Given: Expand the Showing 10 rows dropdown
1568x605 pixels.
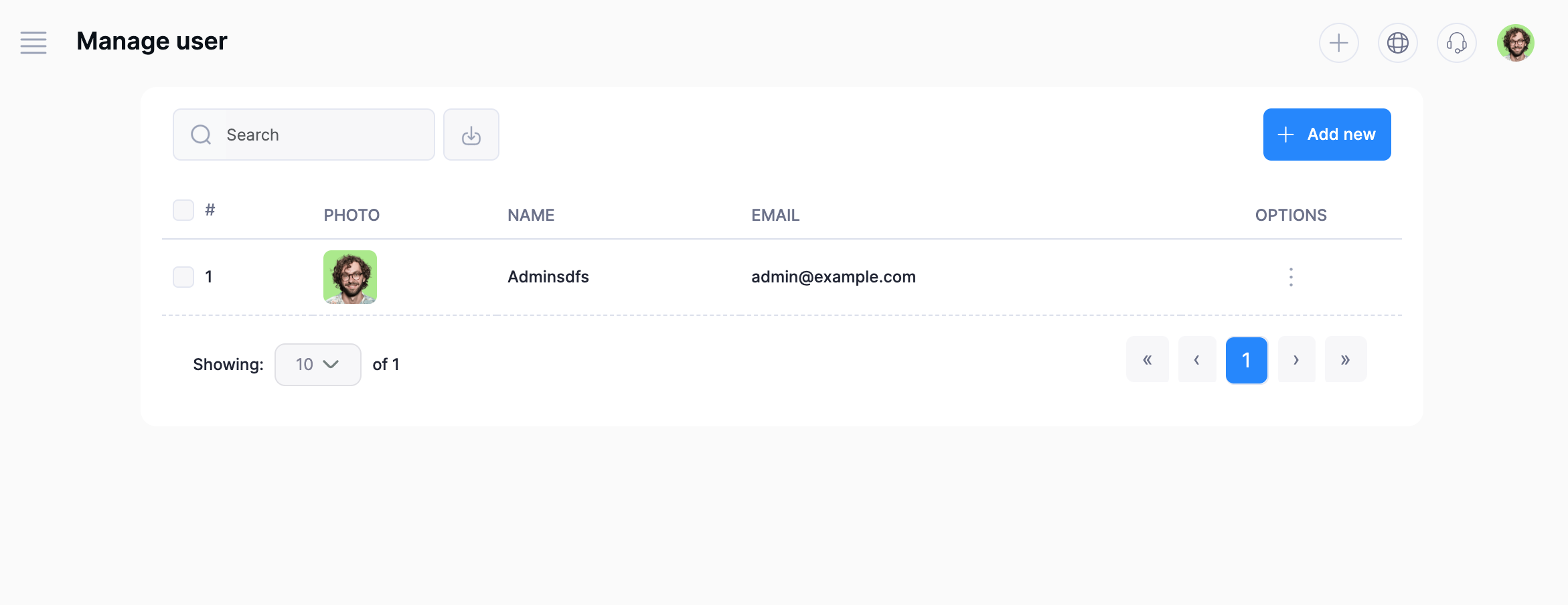Looking at the screenshot, I should coord(317,365).
